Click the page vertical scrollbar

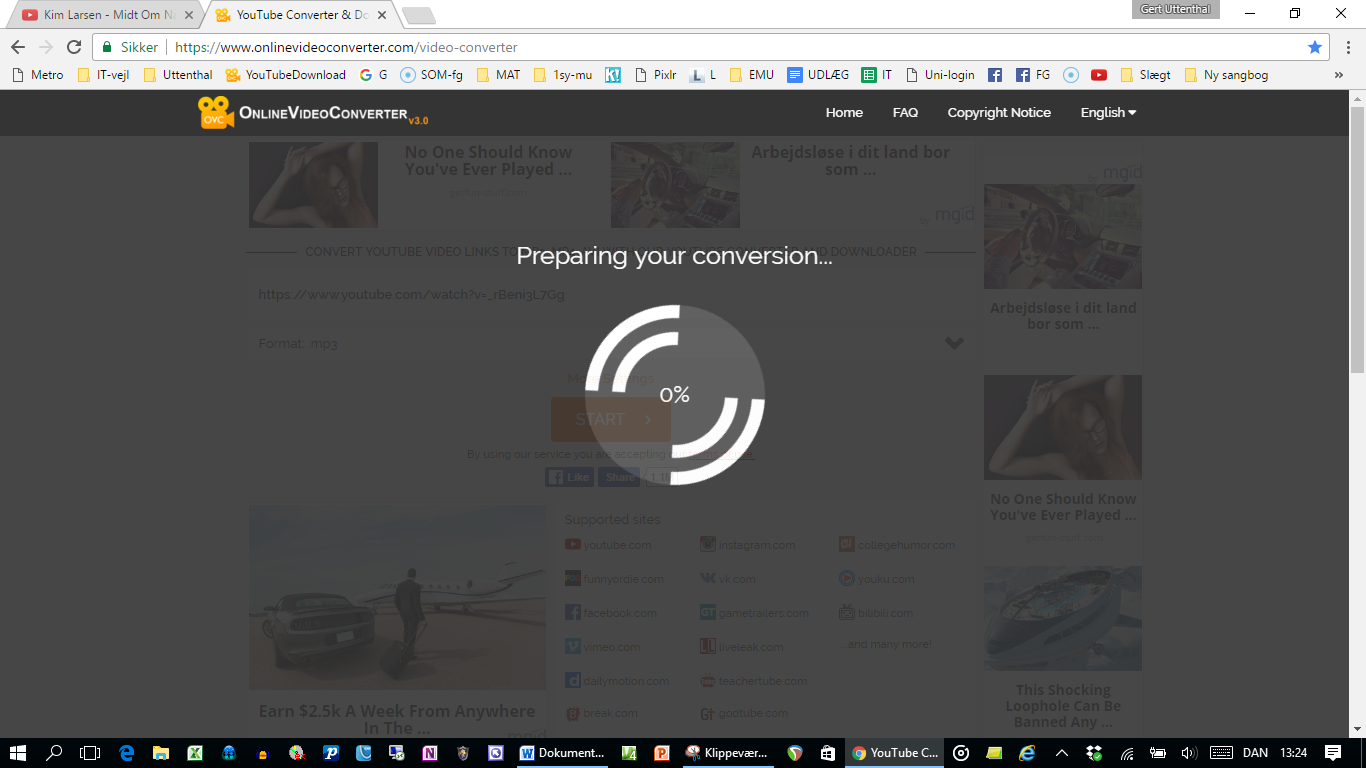pyautogui.click(x=1357, y=238)
